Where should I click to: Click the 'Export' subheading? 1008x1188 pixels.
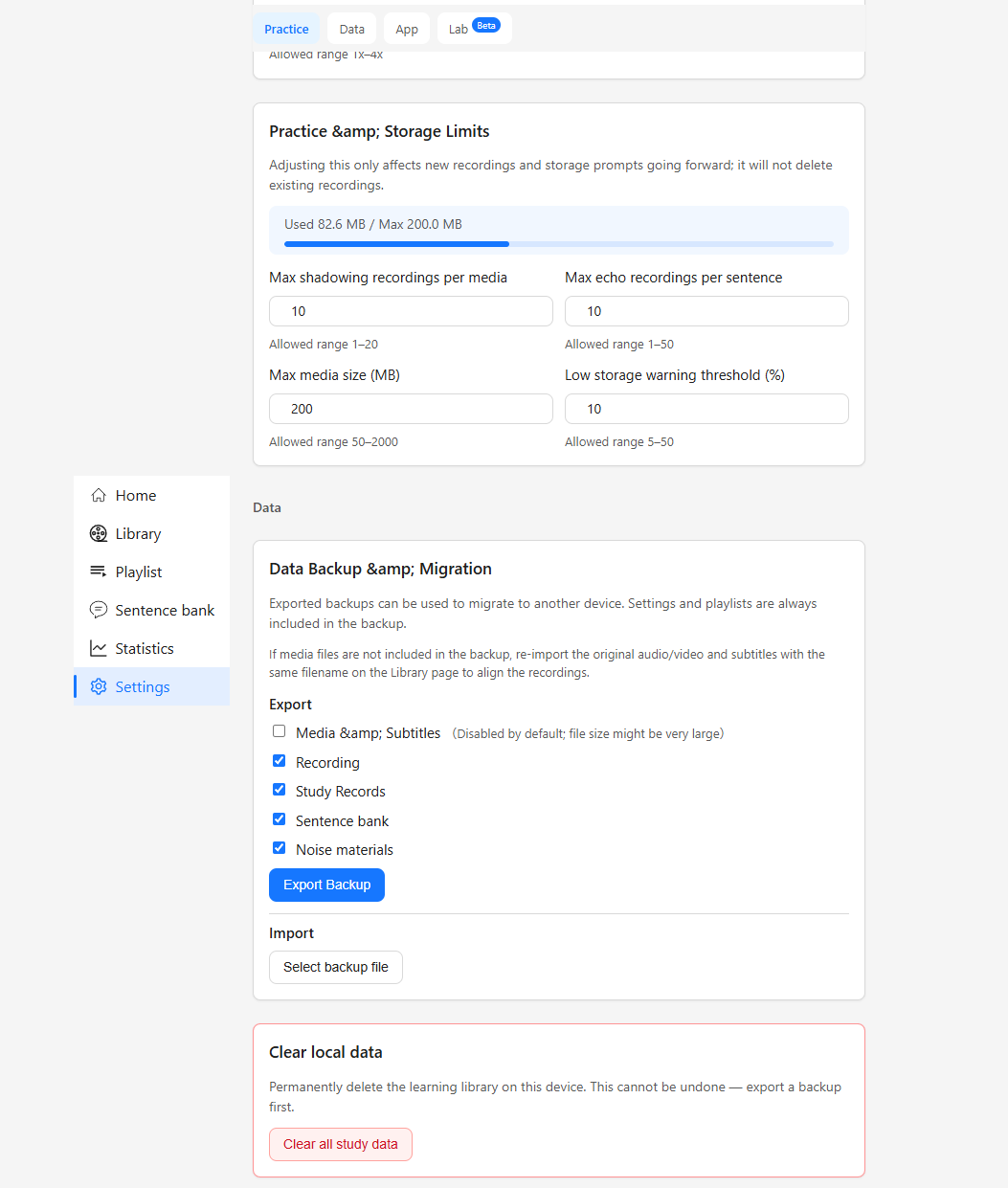tap(290, 705)
